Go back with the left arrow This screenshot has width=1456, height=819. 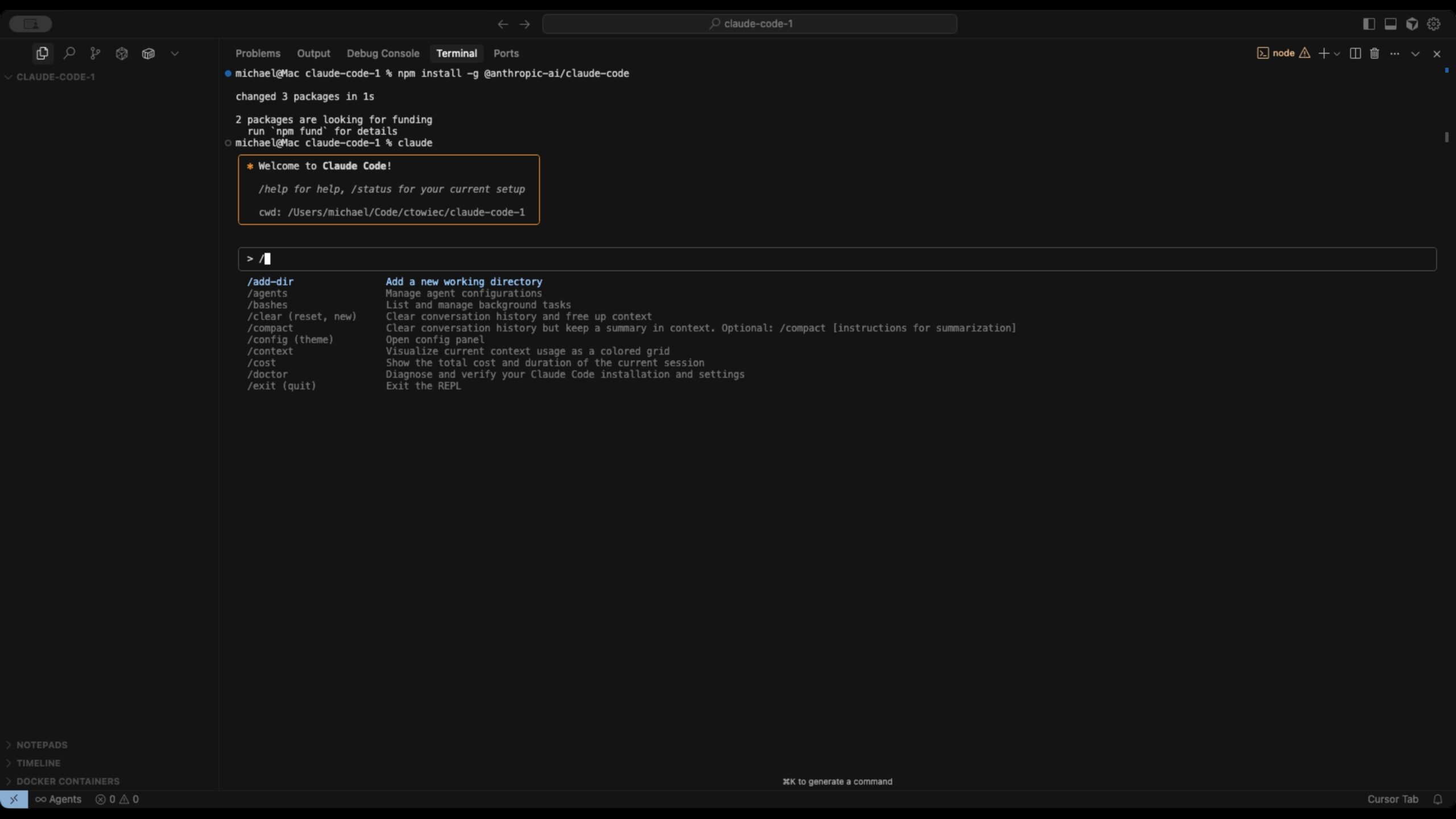(x=503, y=24)
